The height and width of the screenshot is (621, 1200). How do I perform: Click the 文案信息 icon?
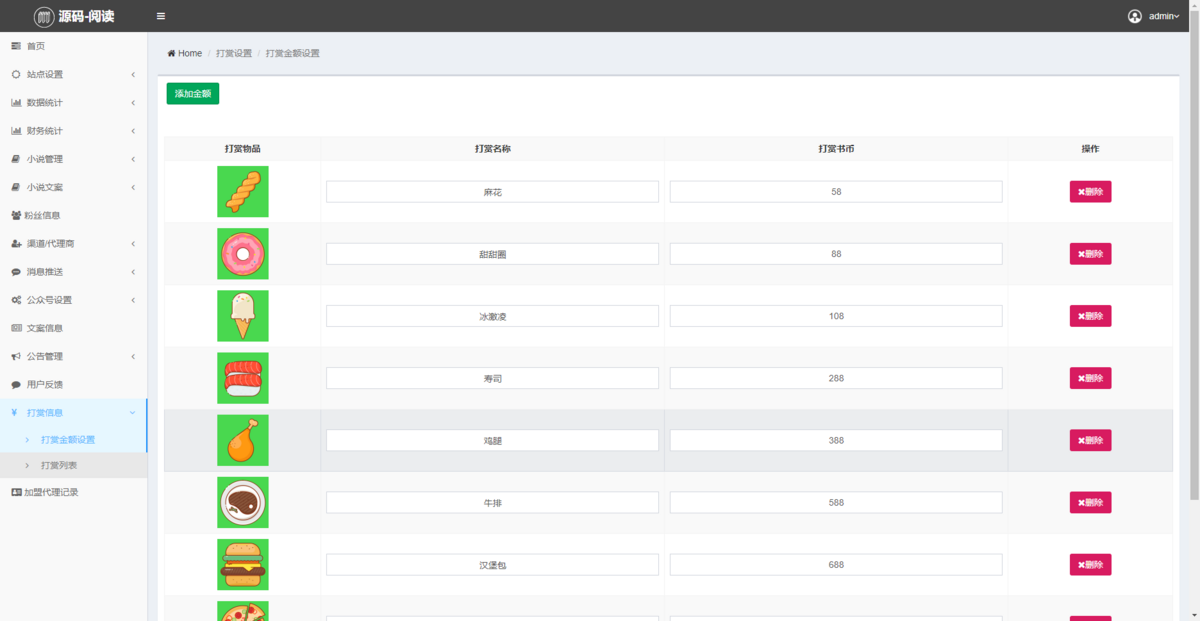click(x=16, y=328)
